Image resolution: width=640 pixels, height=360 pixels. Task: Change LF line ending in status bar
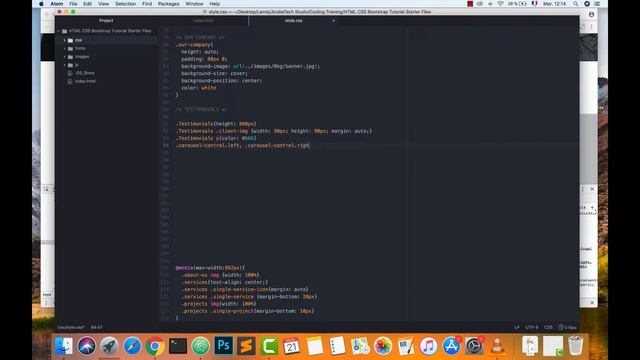point(517,327)
